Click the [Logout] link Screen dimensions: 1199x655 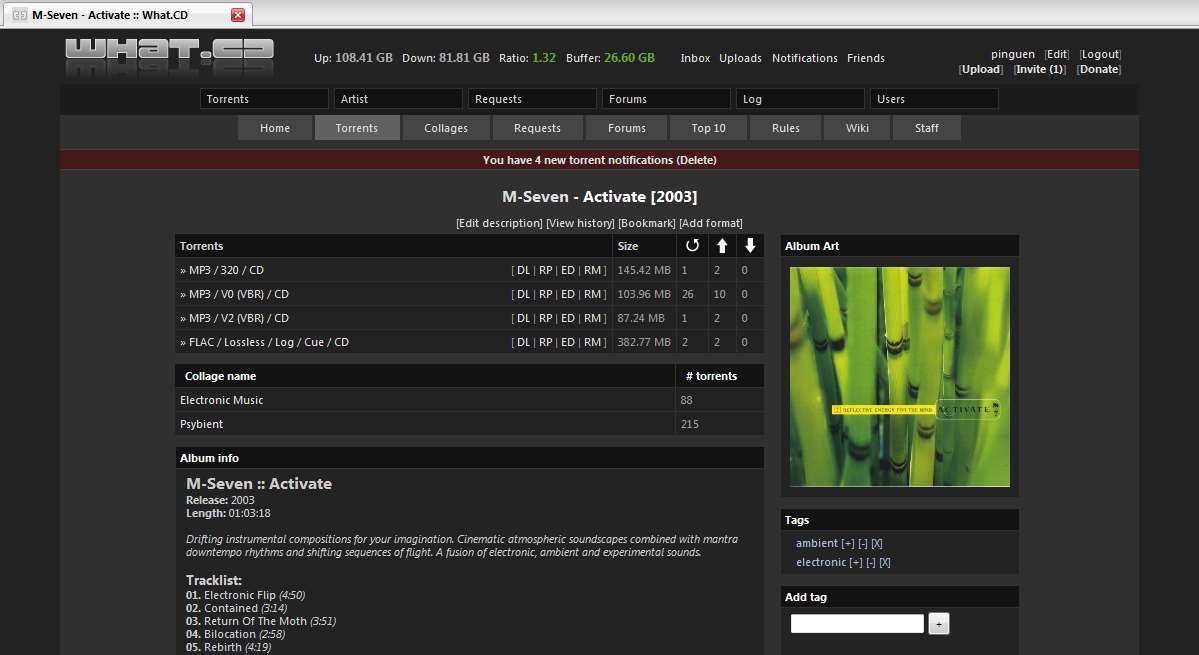pos(1100,54)
